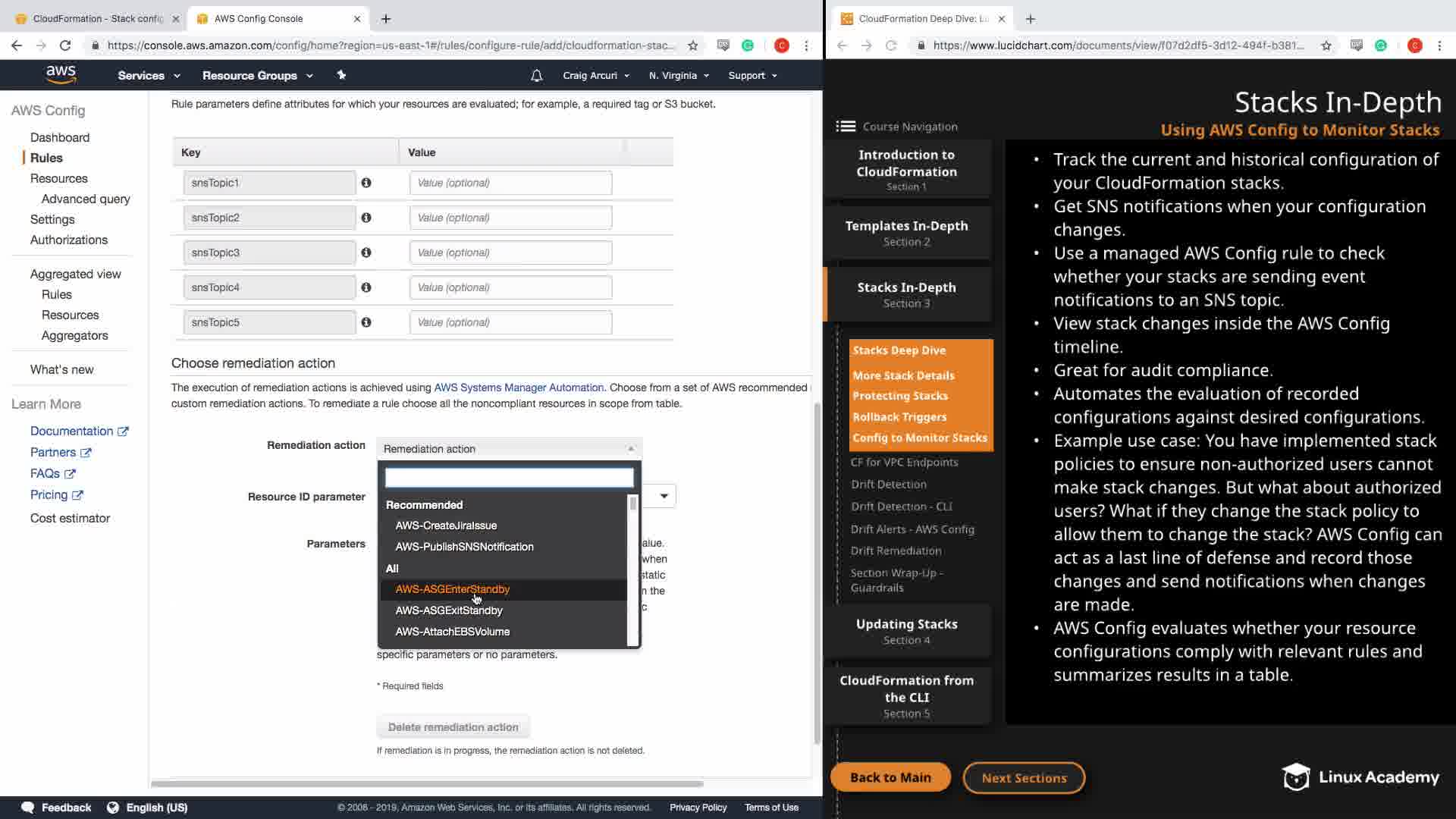This screenshot has width=1456, height=819.
Task: Click info icon next to snsTopic4
Action: point(366,287)
